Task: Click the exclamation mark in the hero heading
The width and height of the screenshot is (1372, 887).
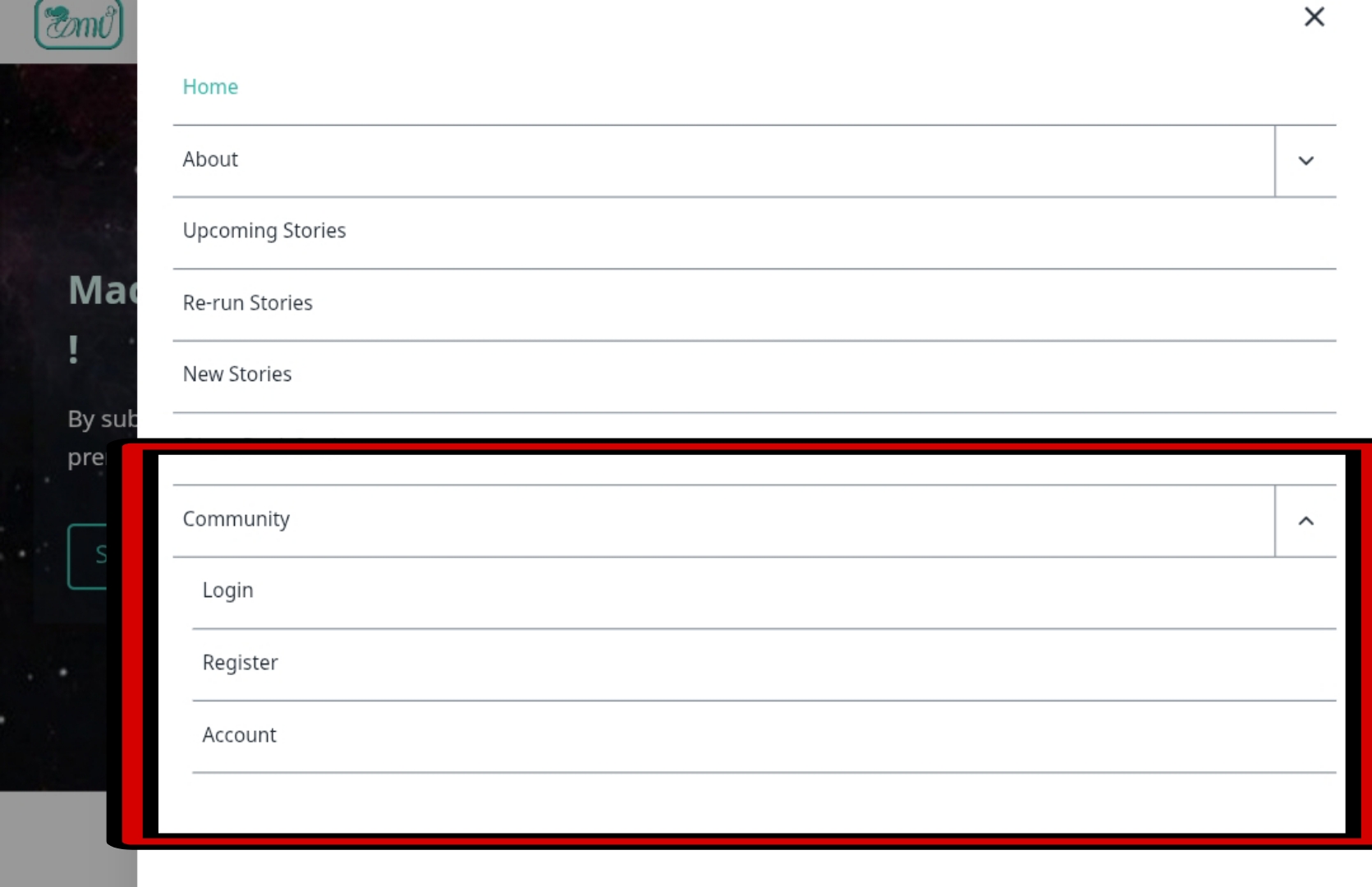Action: 74,350
